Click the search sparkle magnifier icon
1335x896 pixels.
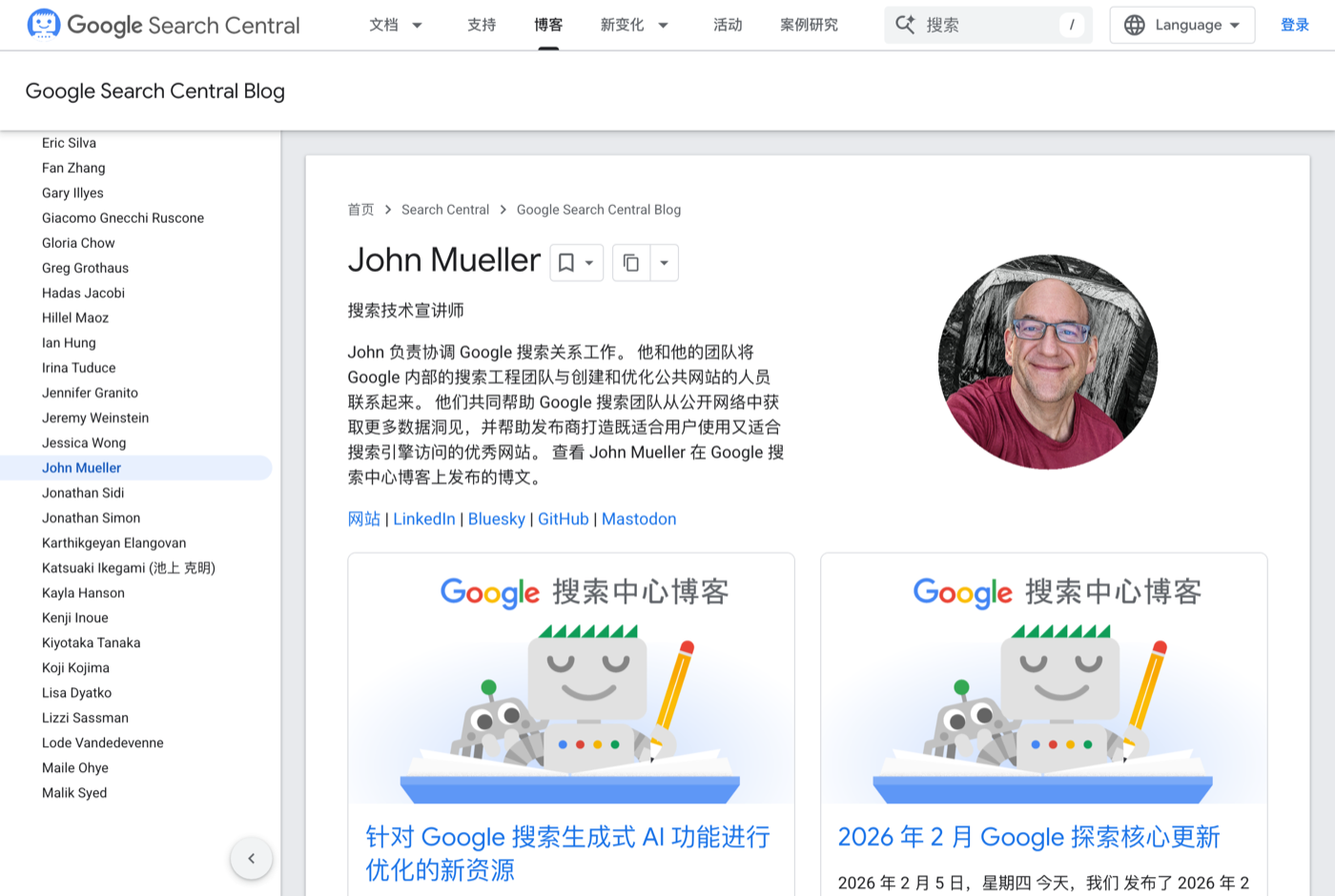[905, 25]
